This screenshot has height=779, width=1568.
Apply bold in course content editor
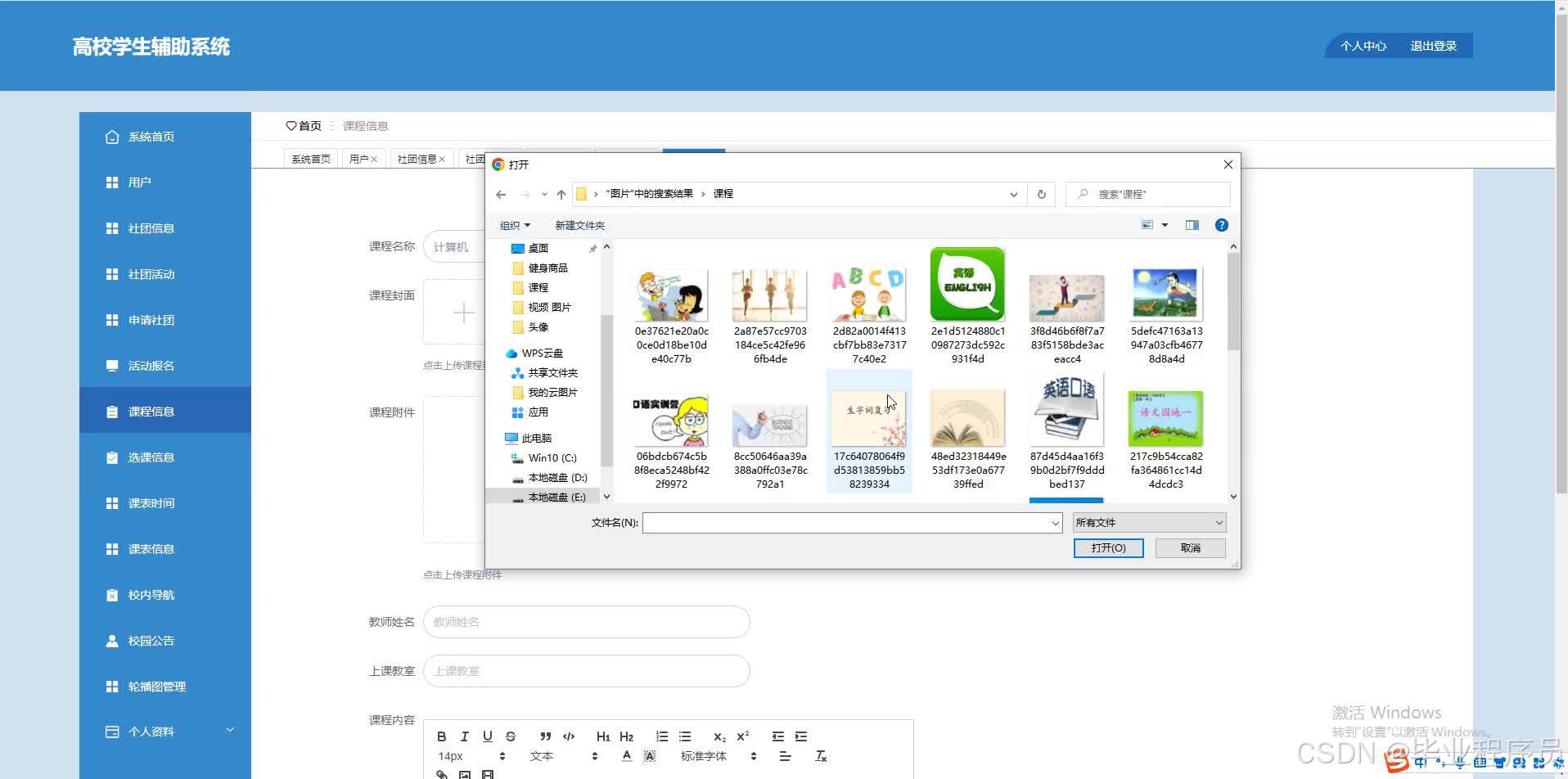click(442, 736)
